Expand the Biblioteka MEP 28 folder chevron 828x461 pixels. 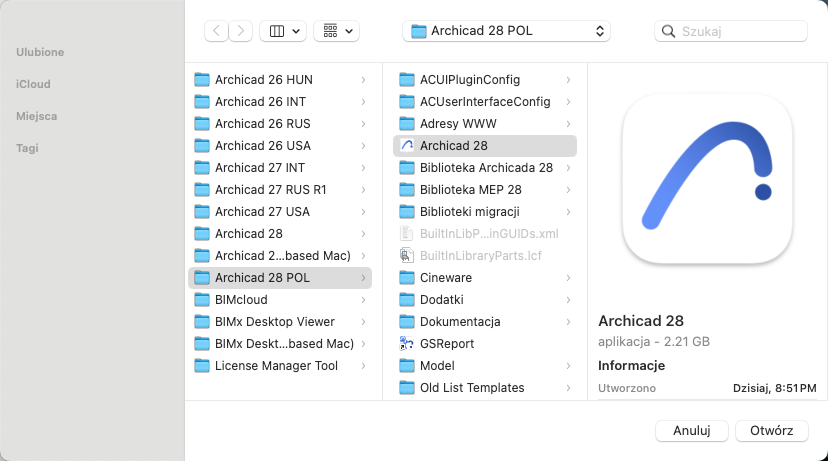568,190
